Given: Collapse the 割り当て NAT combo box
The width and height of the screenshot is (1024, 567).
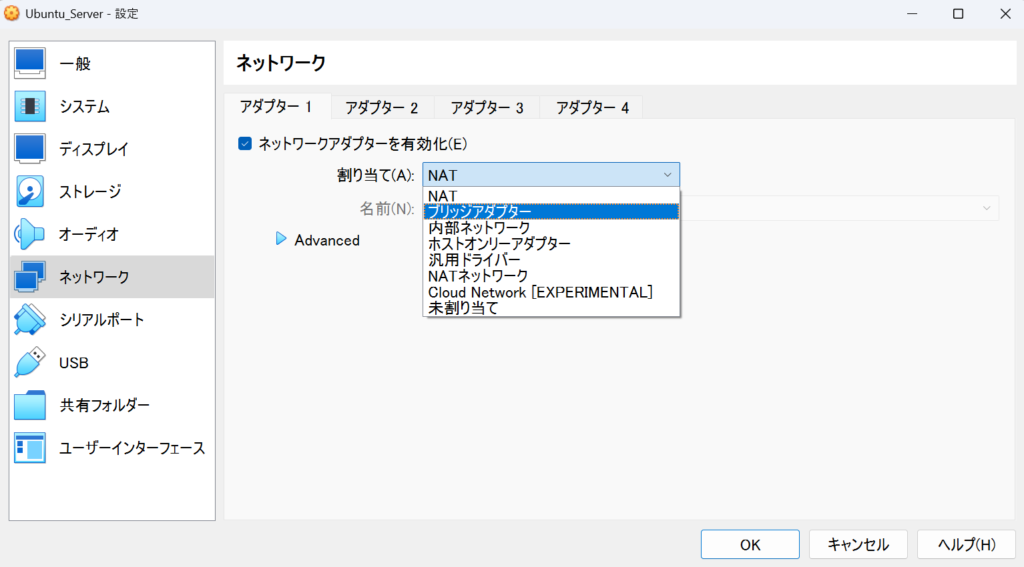Looking at the screenshot, I should 551,175.
